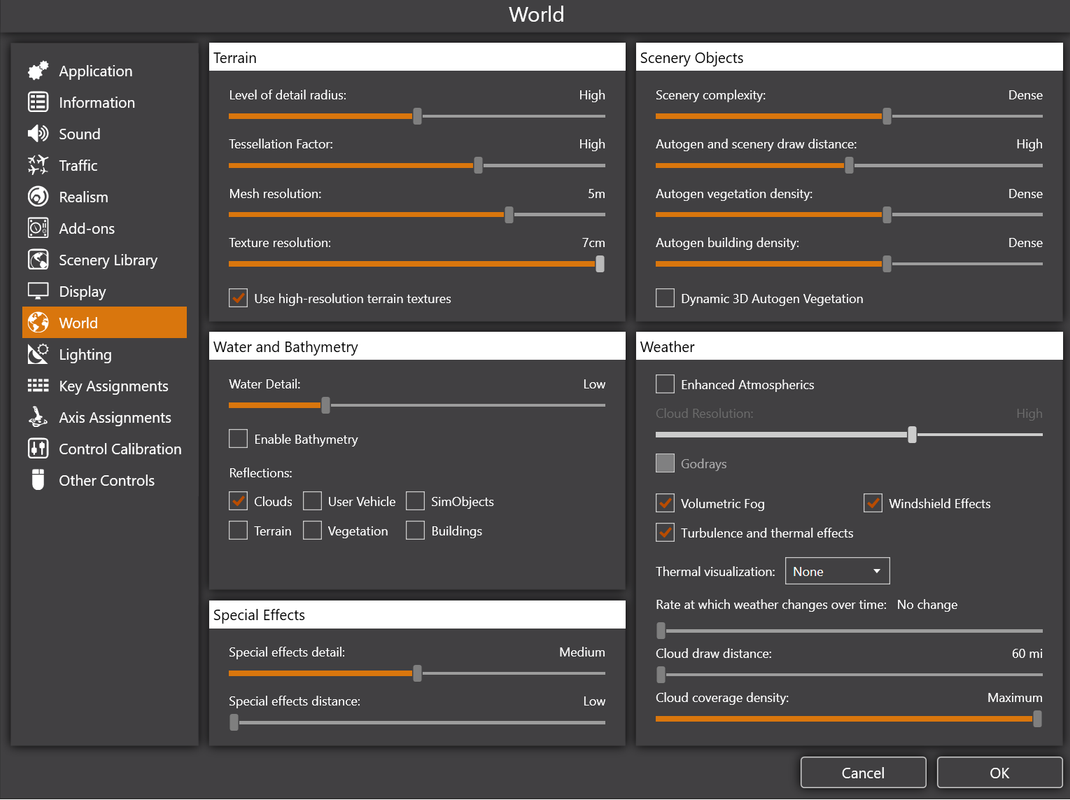Viewport: 1070px width, 800px height.
Task: Click the Cancel button
Action: click(x=863, y=773)
